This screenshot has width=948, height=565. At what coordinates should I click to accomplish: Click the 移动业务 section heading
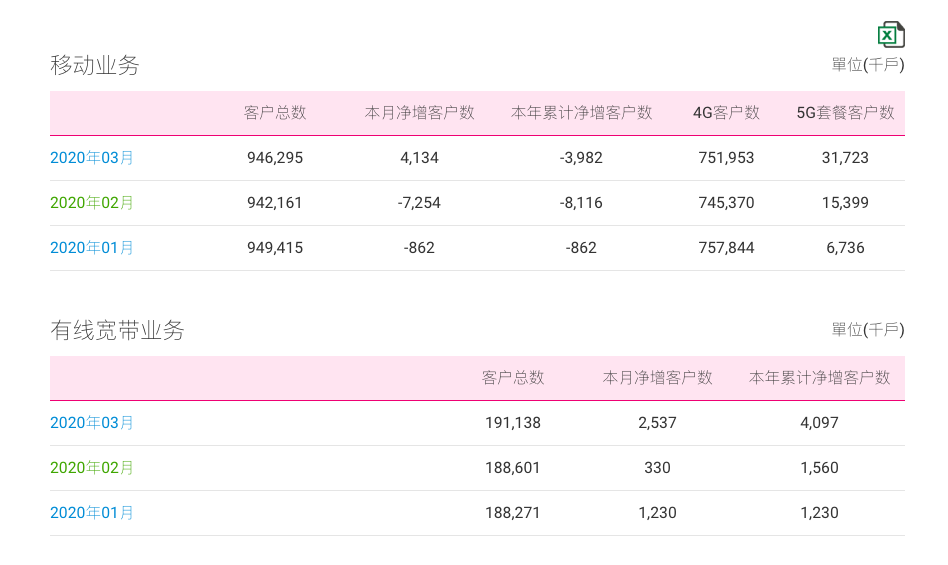click(95, 65)
